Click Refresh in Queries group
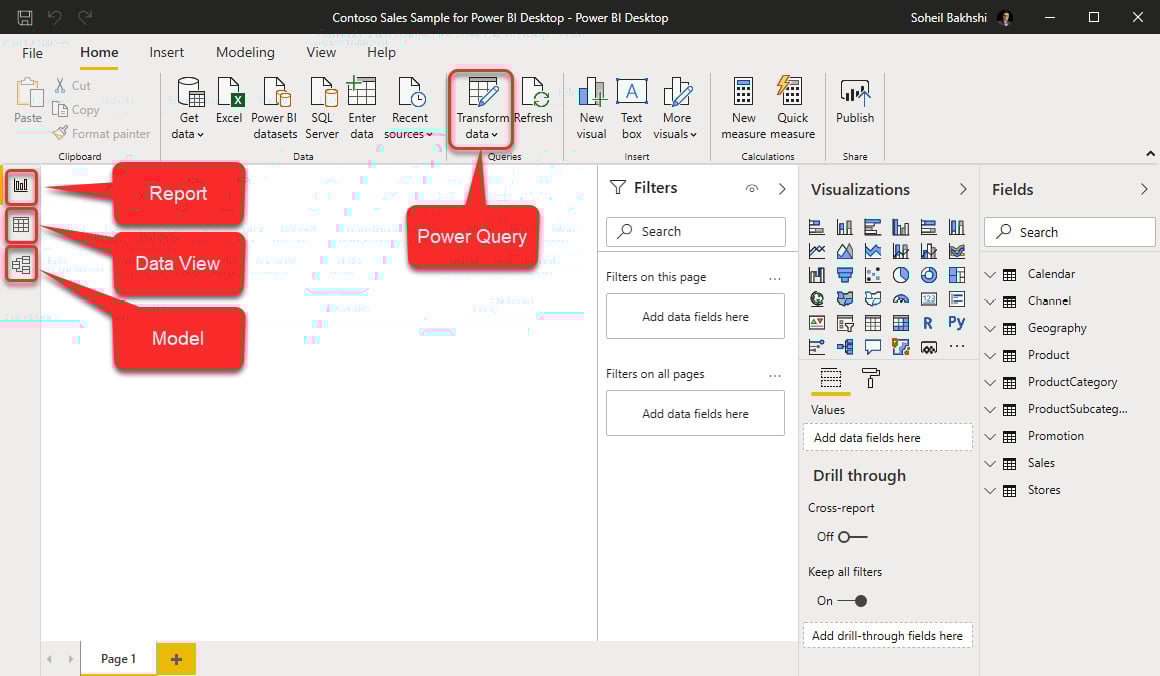The width and height of the screenshot is (1160, 676). [533, 101]
